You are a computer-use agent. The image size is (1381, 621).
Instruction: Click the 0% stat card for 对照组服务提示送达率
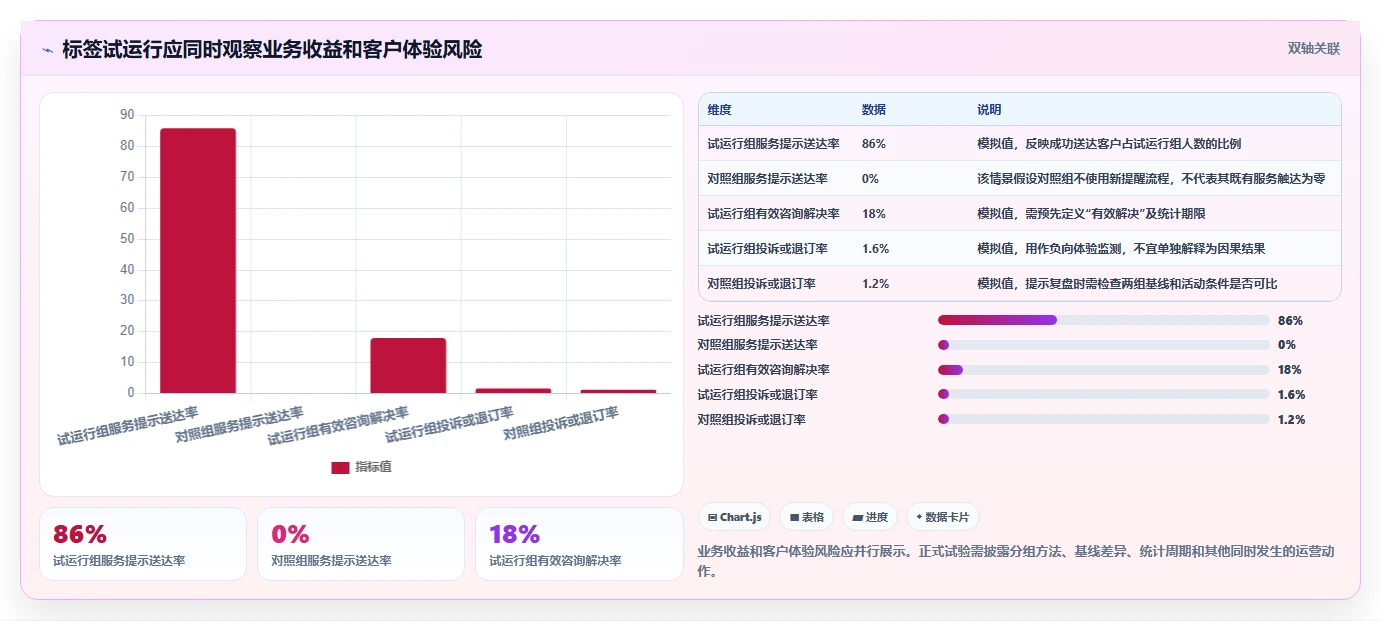(x=361, y=544)
